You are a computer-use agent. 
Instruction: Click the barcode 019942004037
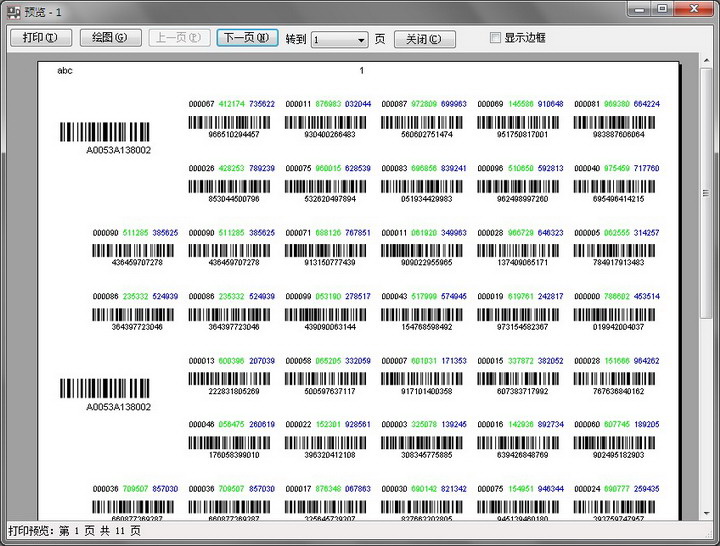614,315
